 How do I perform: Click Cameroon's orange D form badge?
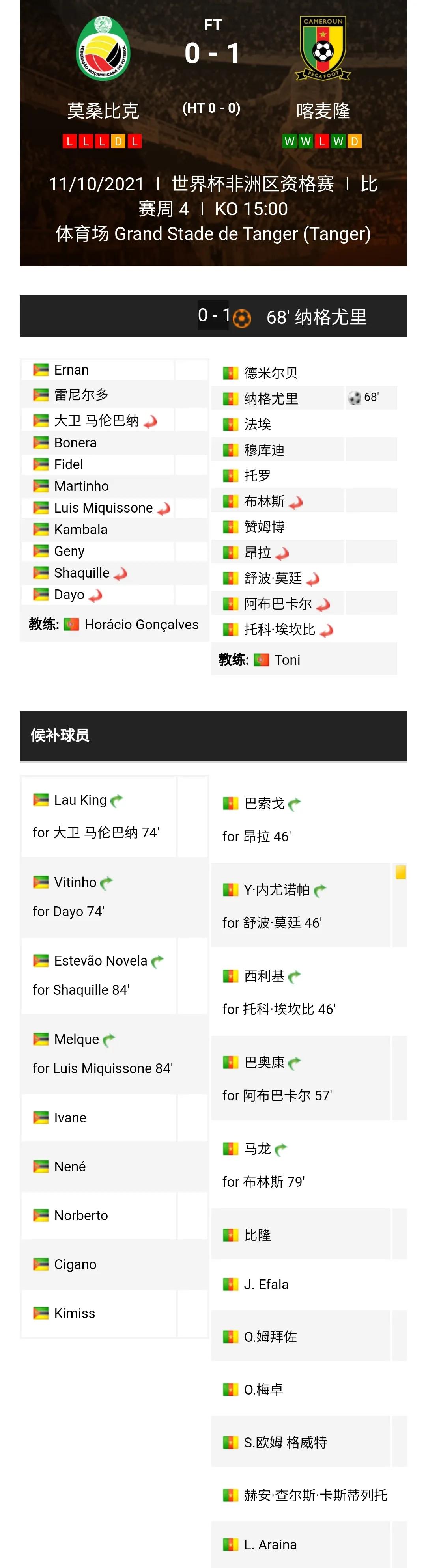click(x=354, y=141)
